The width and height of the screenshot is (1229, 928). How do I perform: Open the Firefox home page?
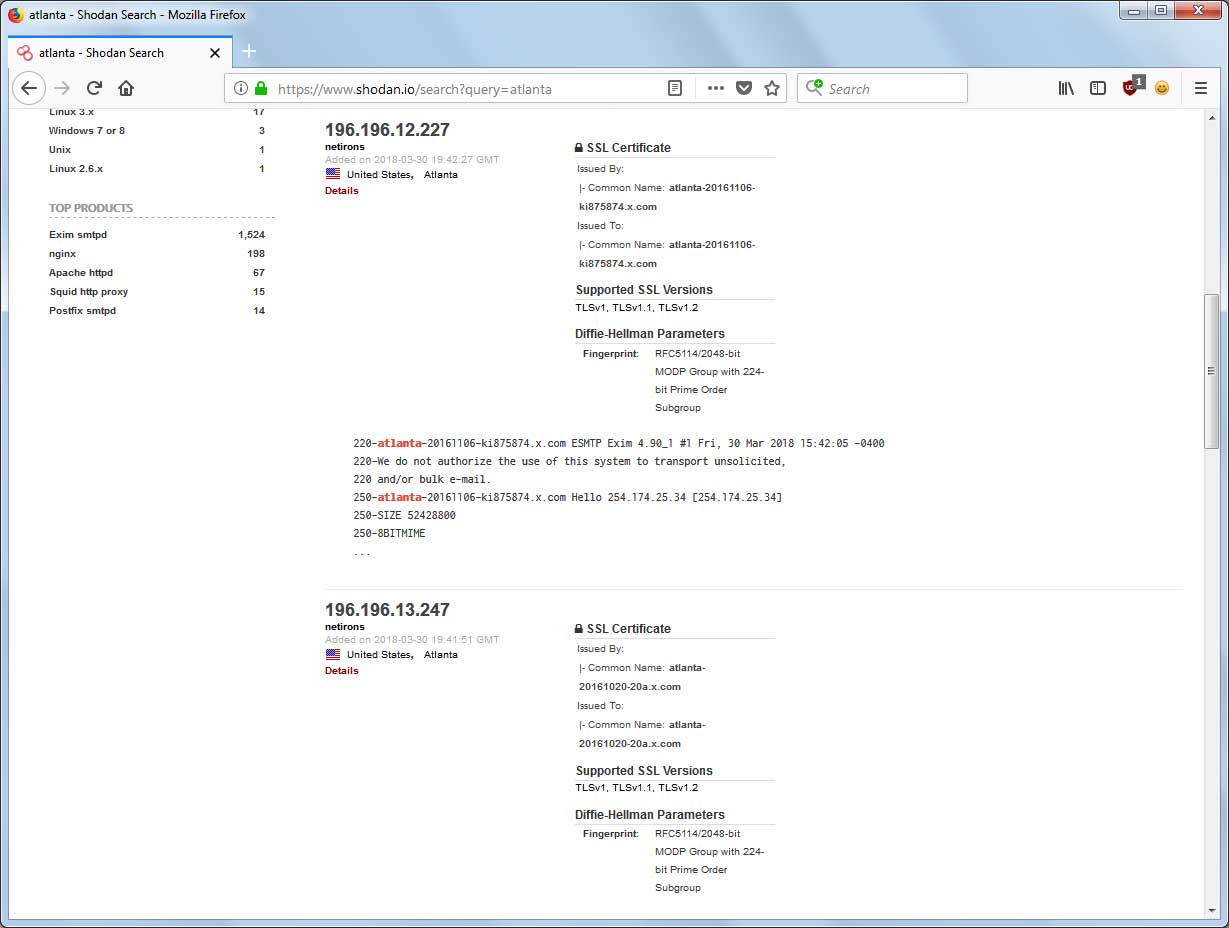click(x=126, y=88)
